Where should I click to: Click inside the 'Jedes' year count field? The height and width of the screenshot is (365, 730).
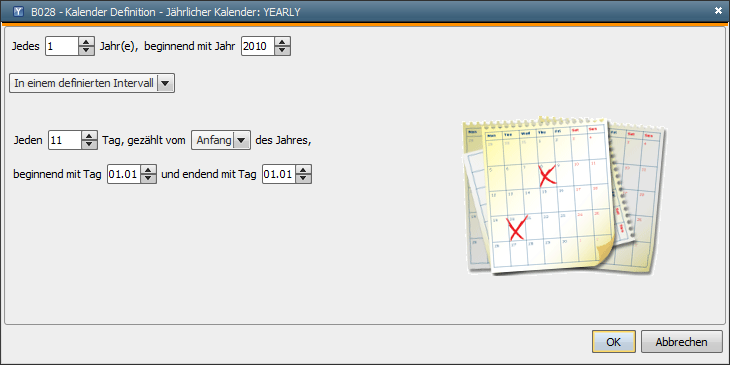[62, 46]
